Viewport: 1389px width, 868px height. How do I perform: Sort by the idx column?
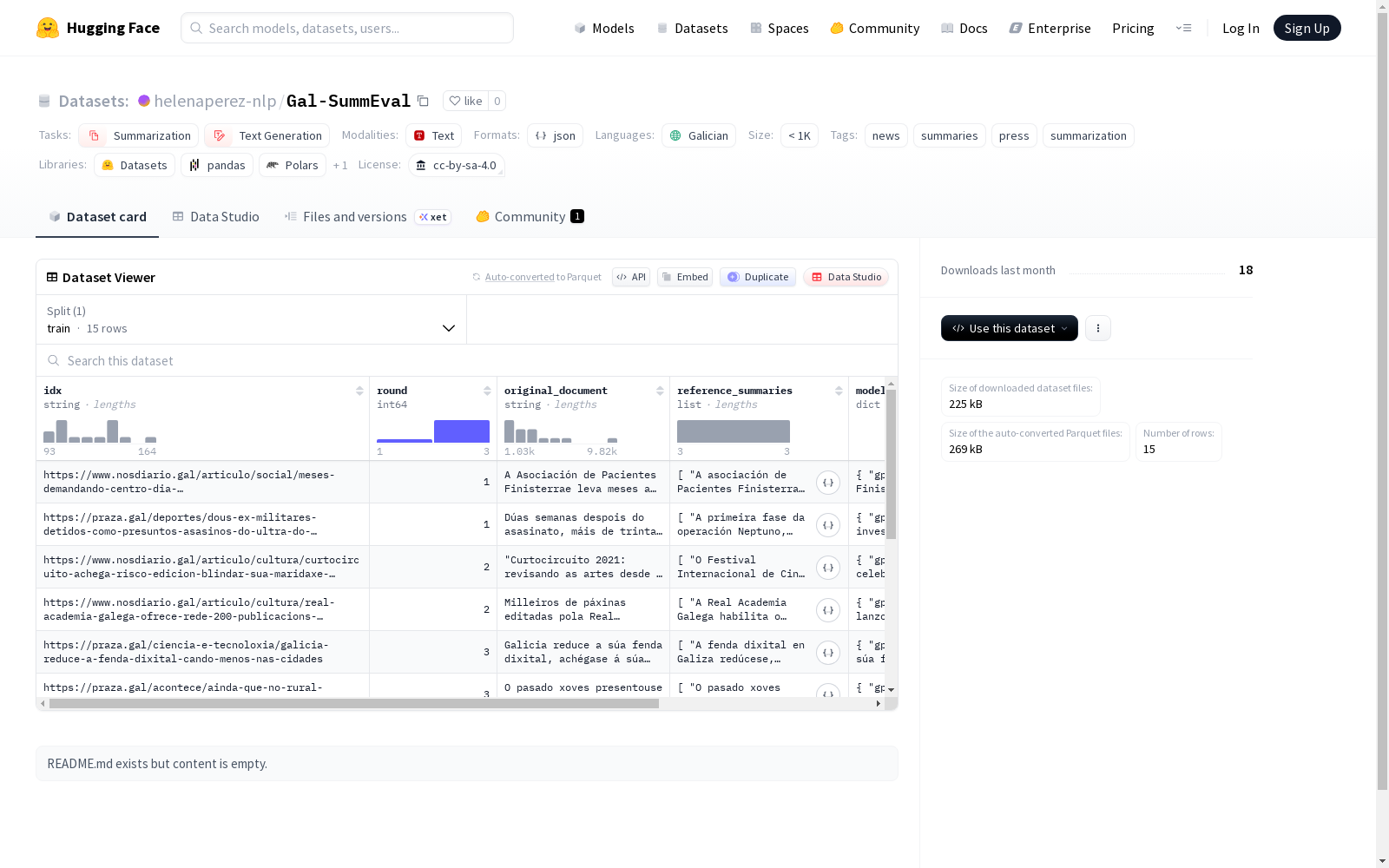pyautogui.click(x=359, y=391)
